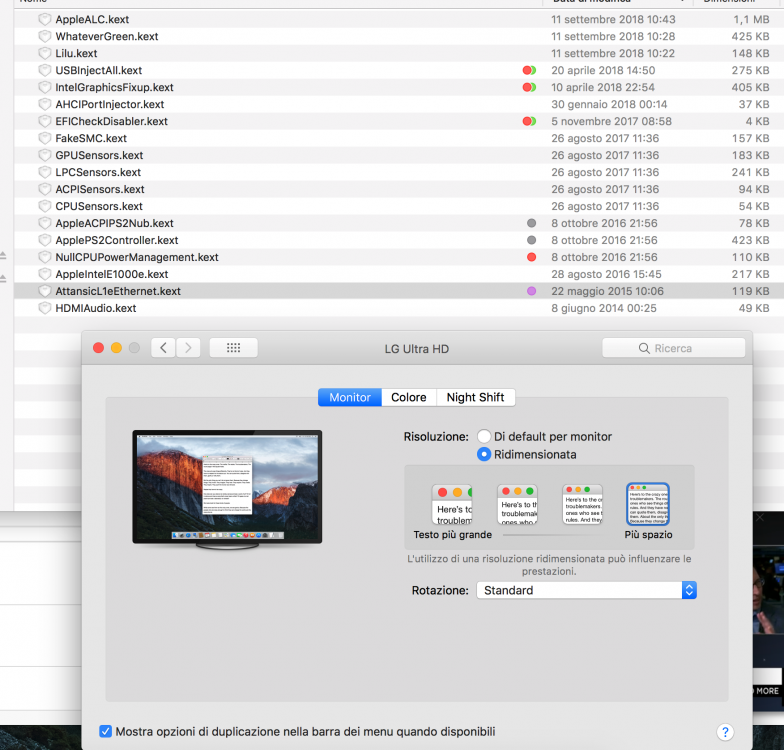Click the AppleALC.kext file icon
Viewport: 784px width, 750px height.
45,20
